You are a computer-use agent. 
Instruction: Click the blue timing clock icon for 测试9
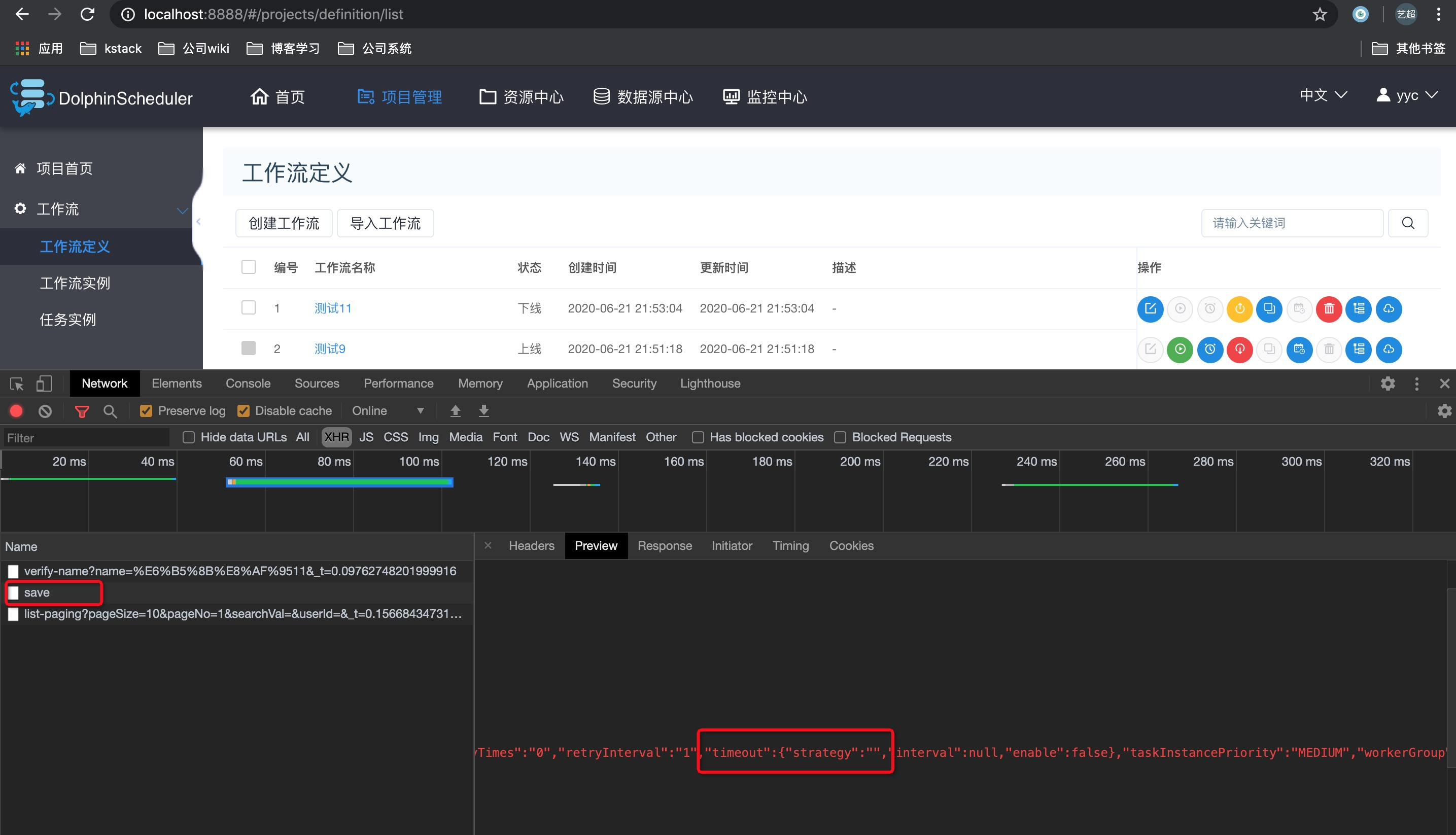click(x=1209, y=349)
